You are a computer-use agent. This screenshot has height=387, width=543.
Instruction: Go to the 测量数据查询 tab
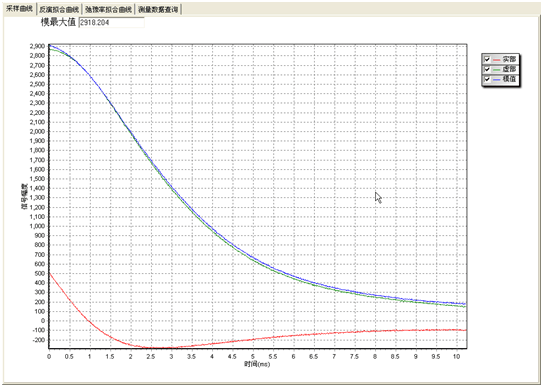158,10
